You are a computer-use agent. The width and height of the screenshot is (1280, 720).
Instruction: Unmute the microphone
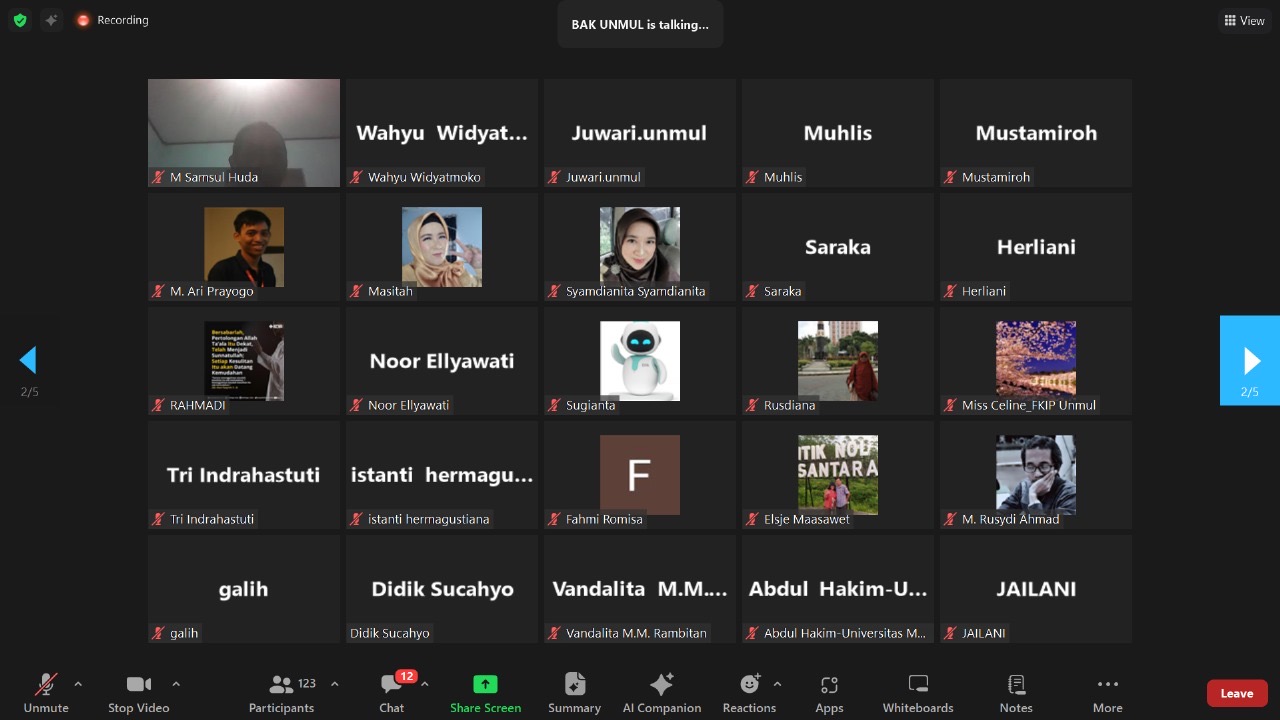click(46, 693)
